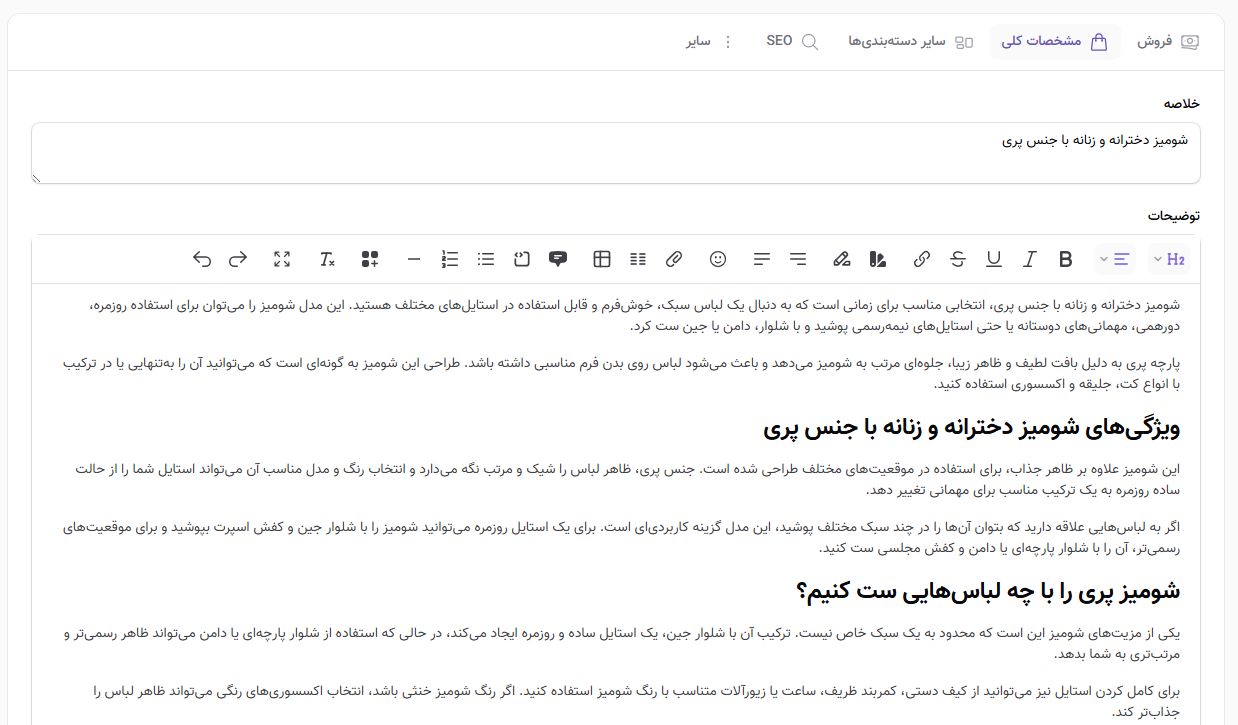Insert a hyperlink with chain icon
The width and height of the screenshot is (1238, 725).
click(922, 259)
